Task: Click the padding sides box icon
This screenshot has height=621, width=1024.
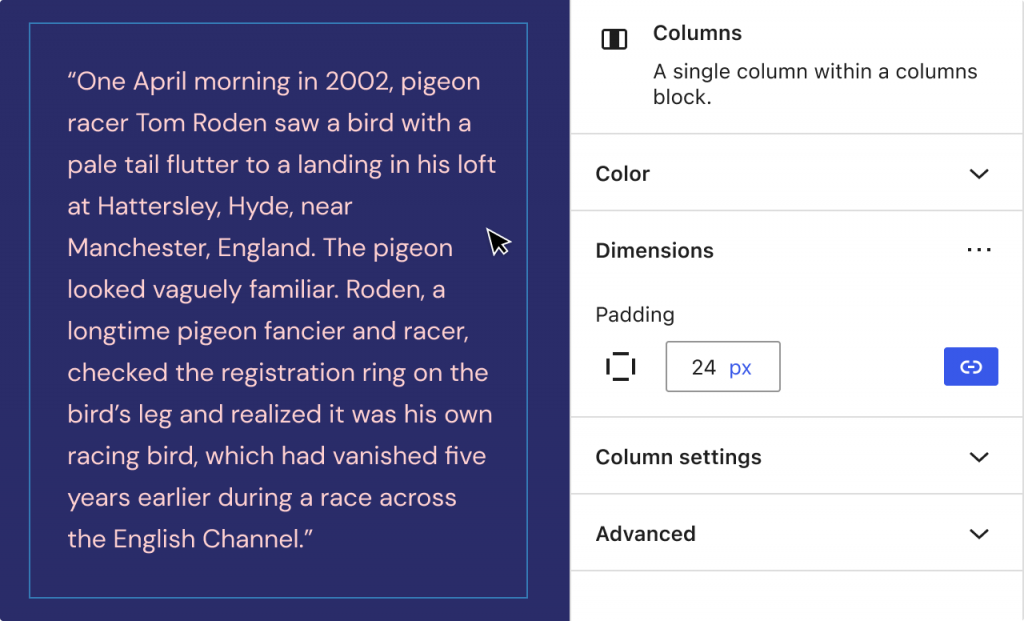Action: click(620, 367)
